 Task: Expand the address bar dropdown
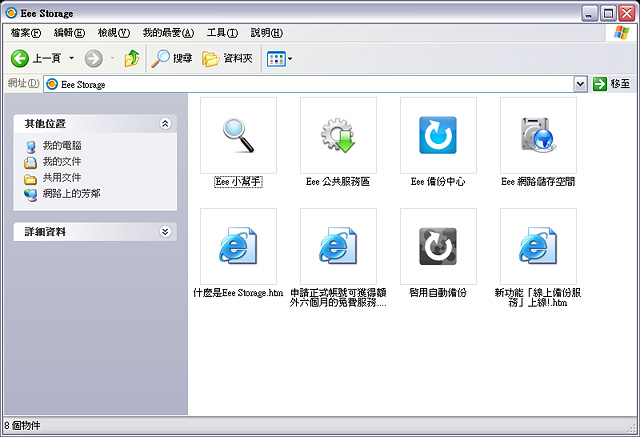pyautogui.click(x=580, y=84)
